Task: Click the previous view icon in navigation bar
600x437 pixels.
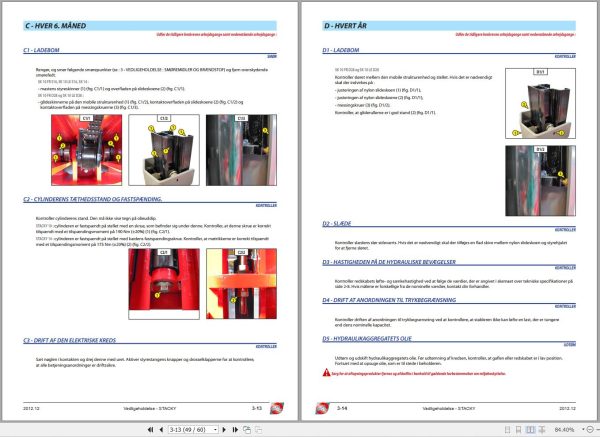Action: tap(247, 430)
